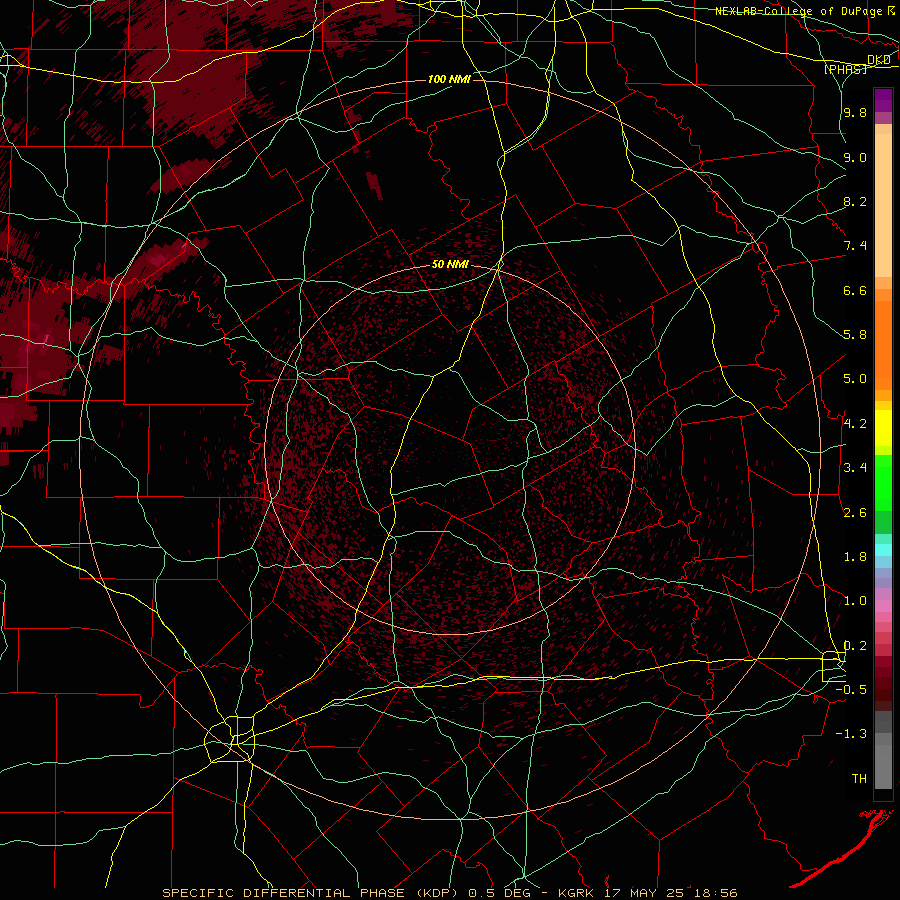The image size is (900, 900).
Task: Click the 5.0 value on color scale
Action: tap(855, 379)
